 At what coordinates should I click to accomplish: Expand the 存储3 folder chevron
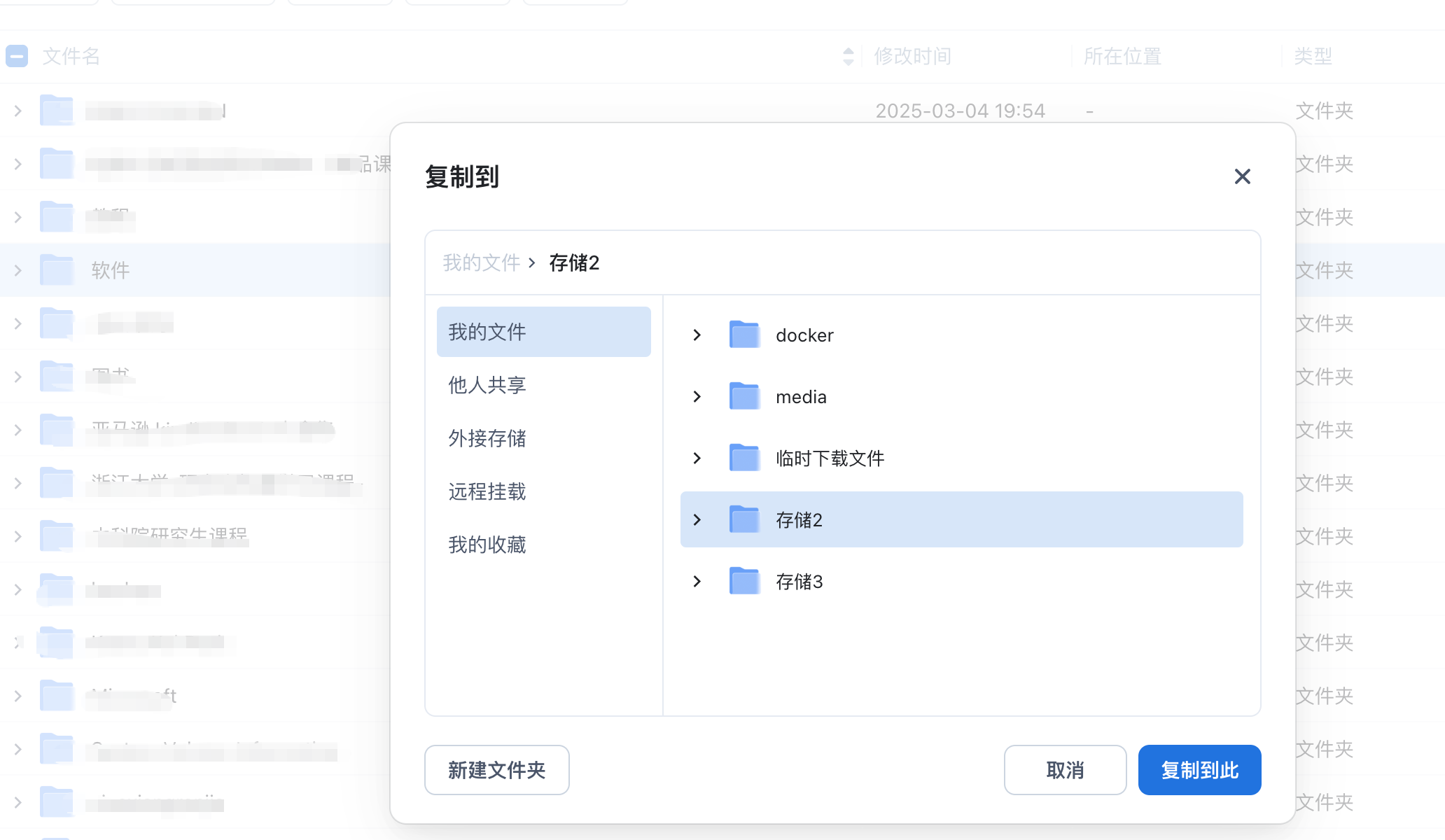point(697,582)
